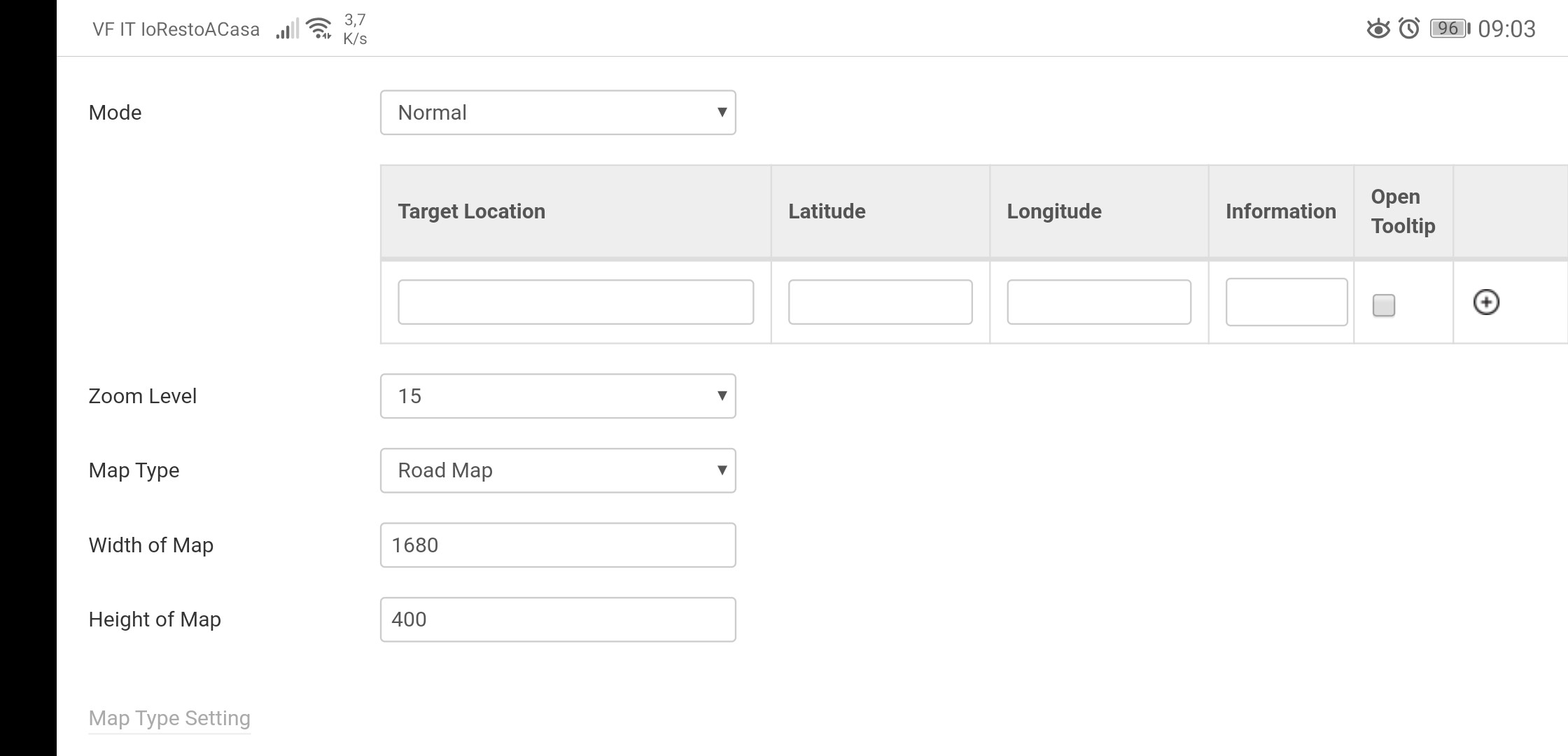Click the Longitude text box
This screenshot has height=756, width=1568.
coord(1098,302)
